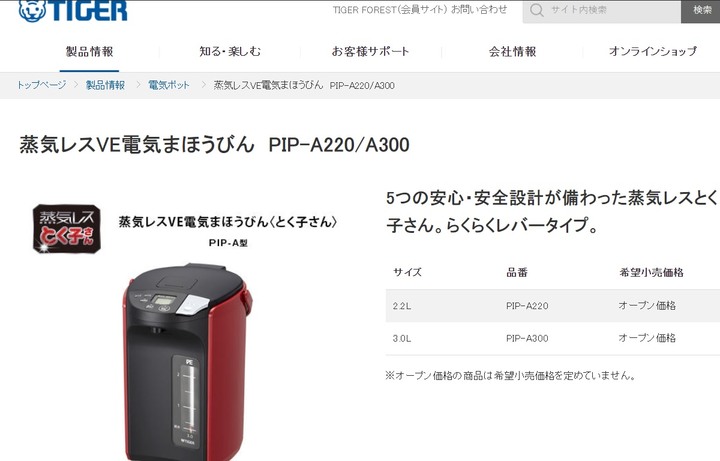Screen dimensions: 720x461
Task: Open the お問い合わせ link
Action: (478, 10)
